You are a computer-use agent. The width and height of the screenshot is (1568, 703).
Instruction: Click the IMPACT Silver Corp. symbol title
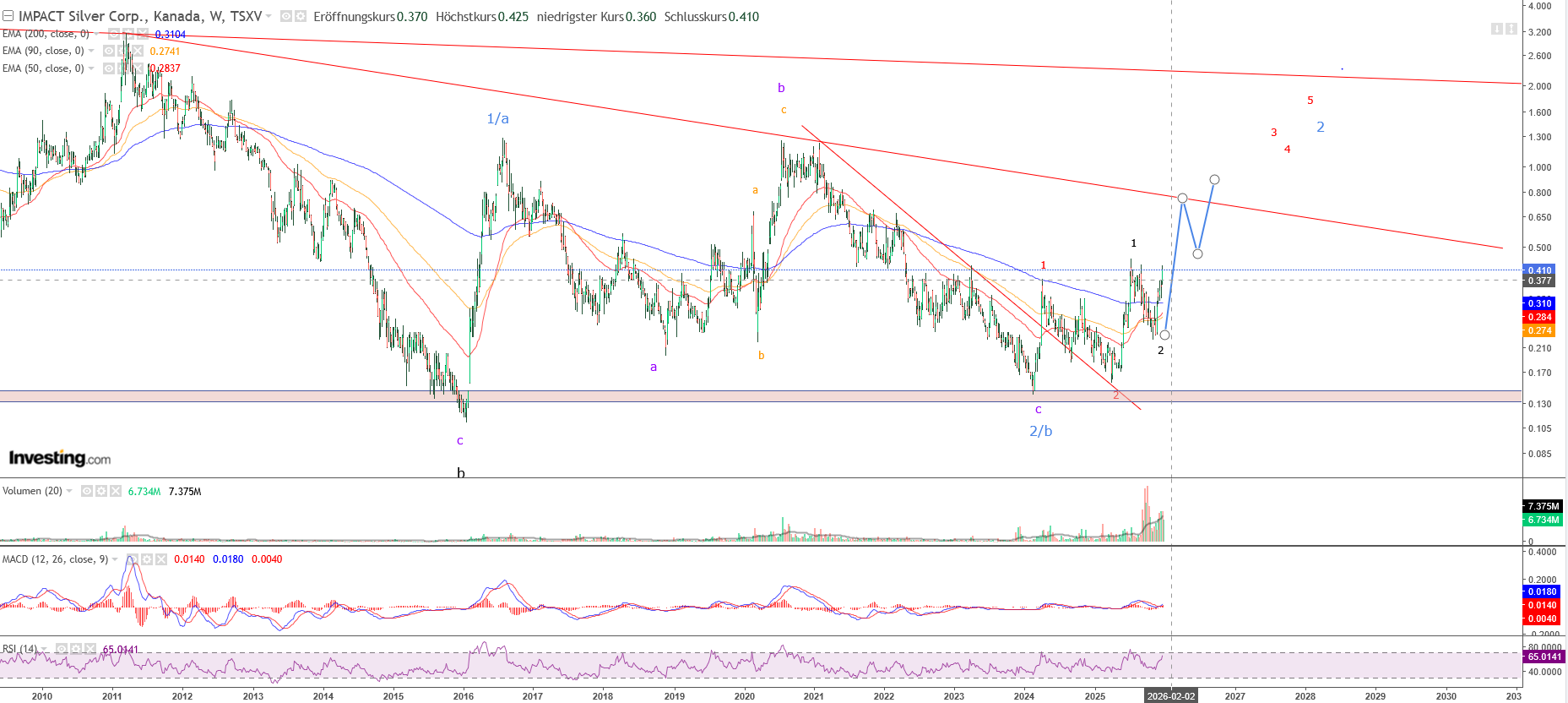pyautogui.click(x=140, y=16)
